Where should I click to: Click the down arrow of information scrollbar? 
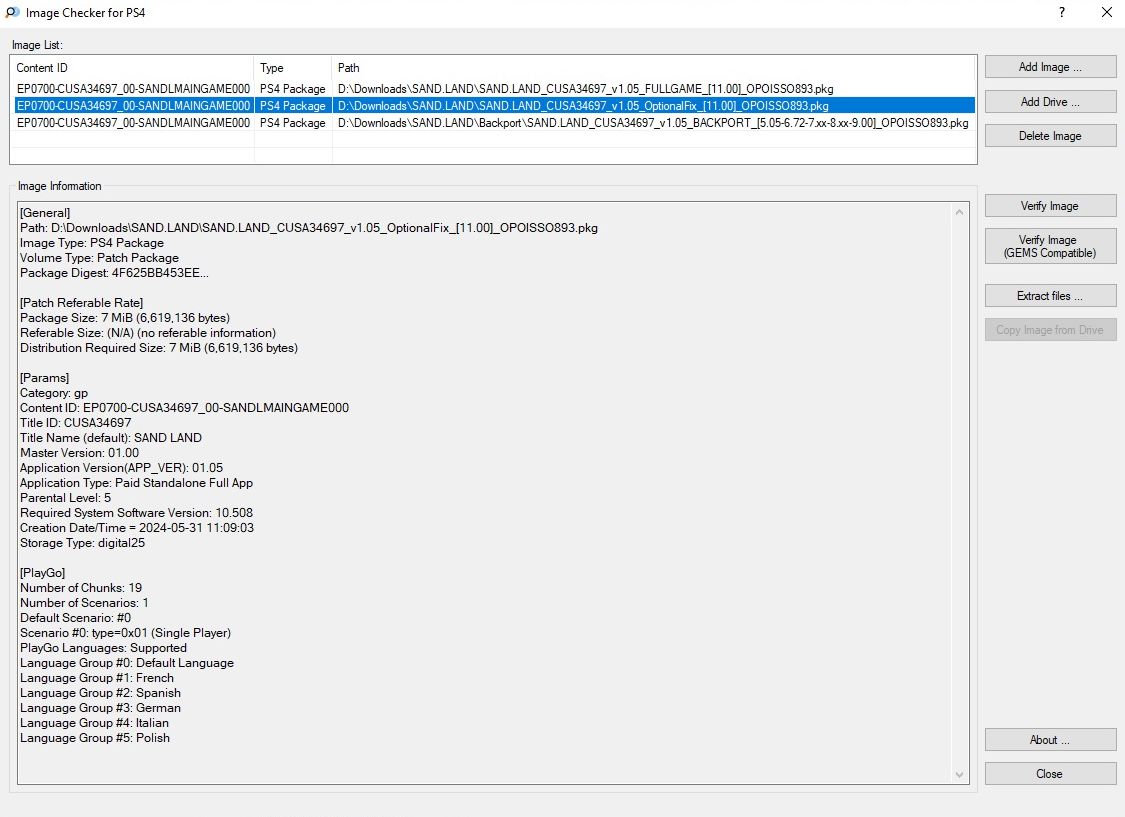[x=959, y=775]
